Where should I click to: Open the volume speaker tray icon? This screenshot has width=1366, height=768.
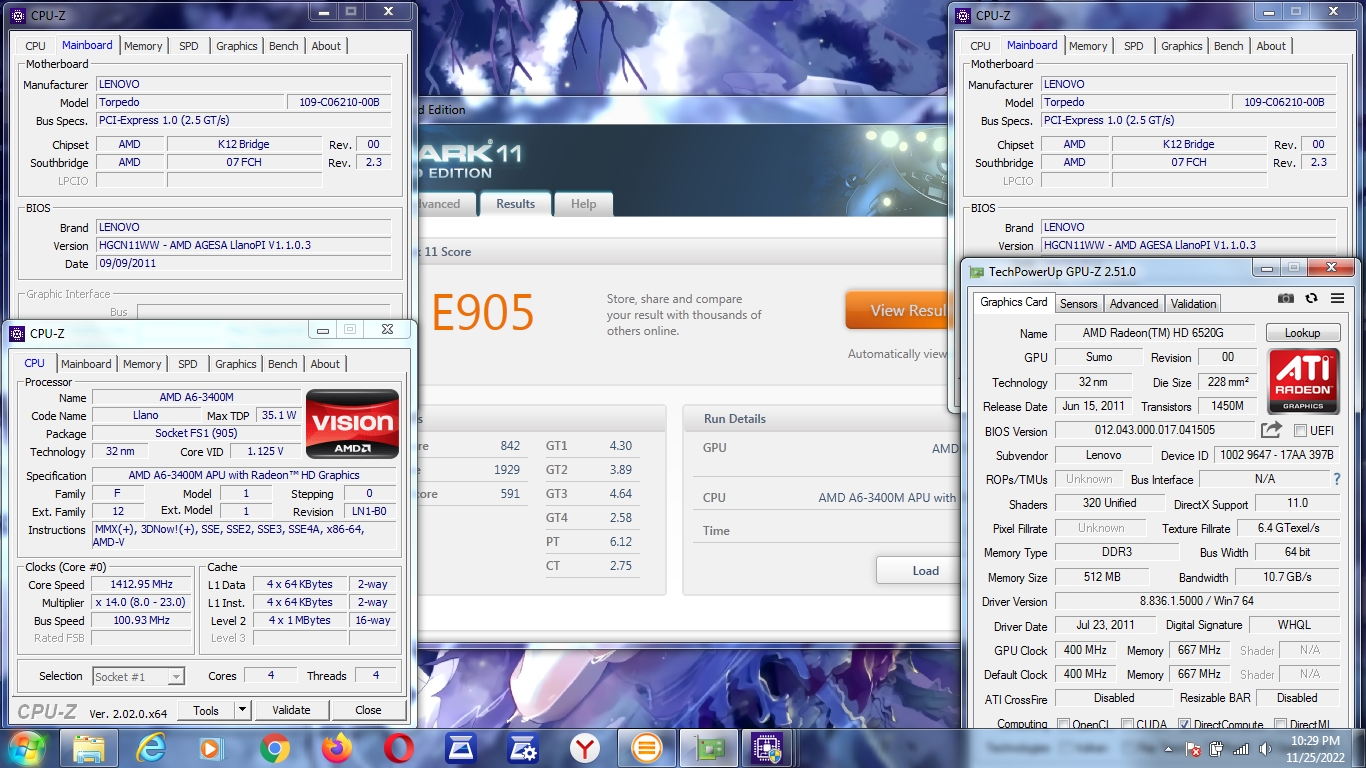click(x=1263, y=749)
